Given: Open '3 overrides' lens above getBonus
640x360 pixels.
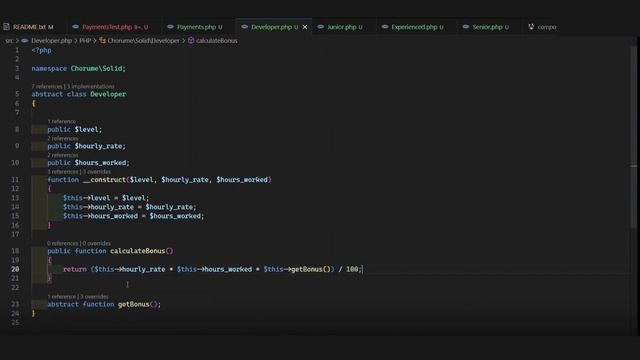Looking at the screenshot, I should pos(94,297).
